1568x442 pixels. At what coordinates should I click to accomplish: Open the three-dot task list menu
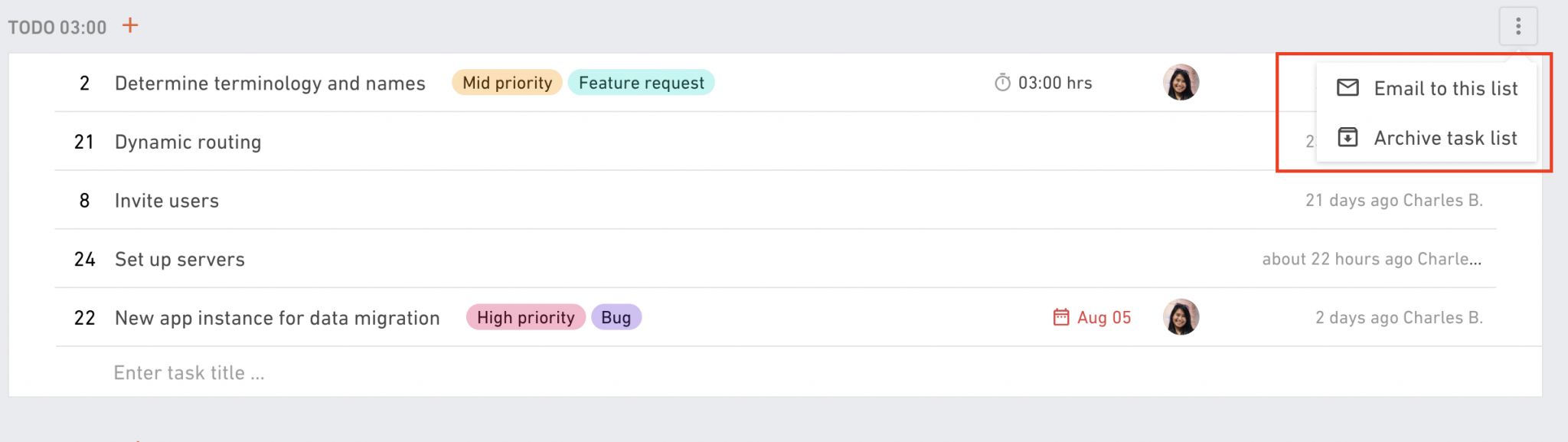click(1518, 27)
